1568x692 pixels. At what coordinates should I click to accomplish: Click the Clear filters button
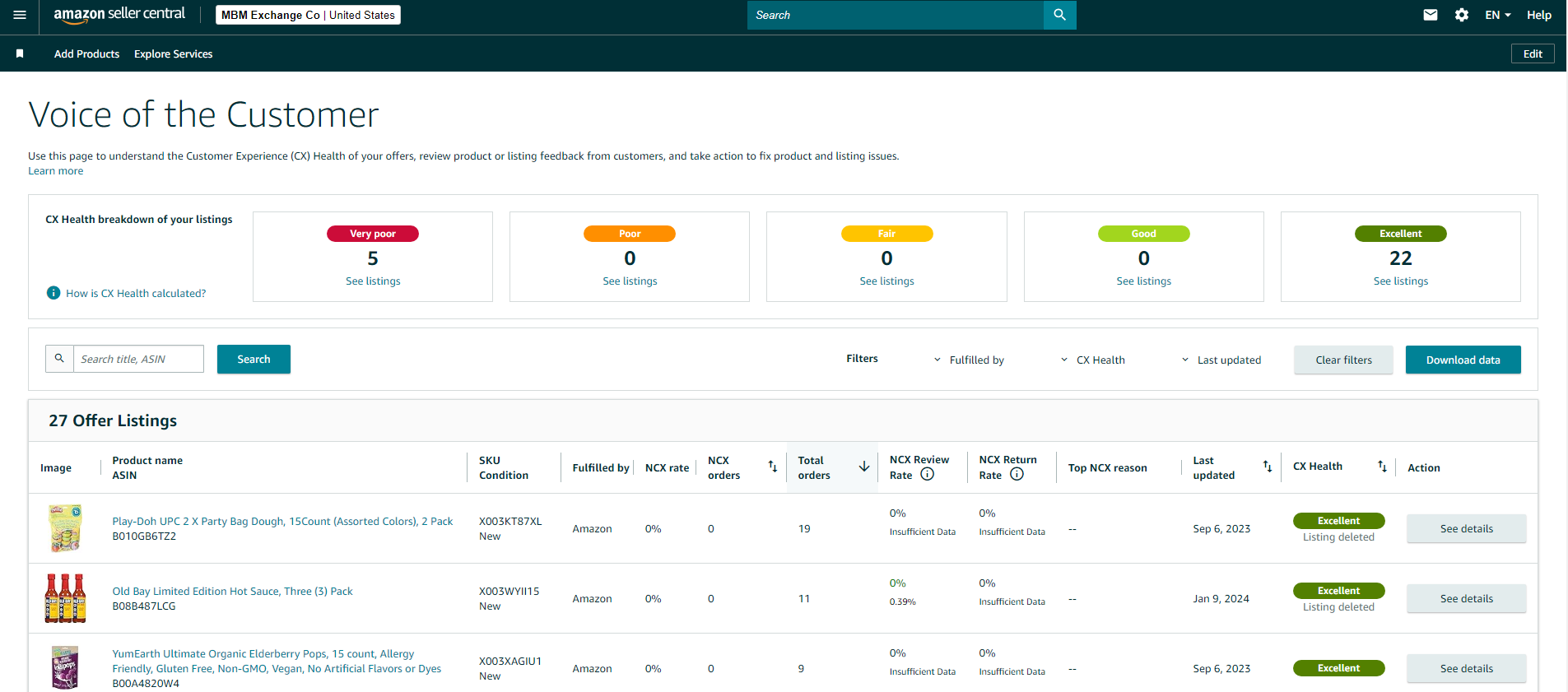click(x=1343, y=360)
